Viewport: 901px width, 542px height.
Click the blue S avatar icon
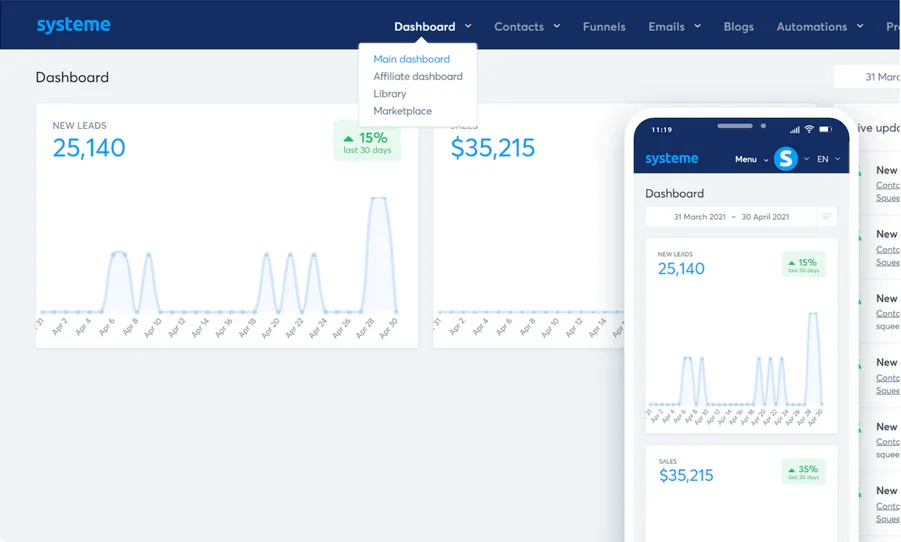pos(786,158)
